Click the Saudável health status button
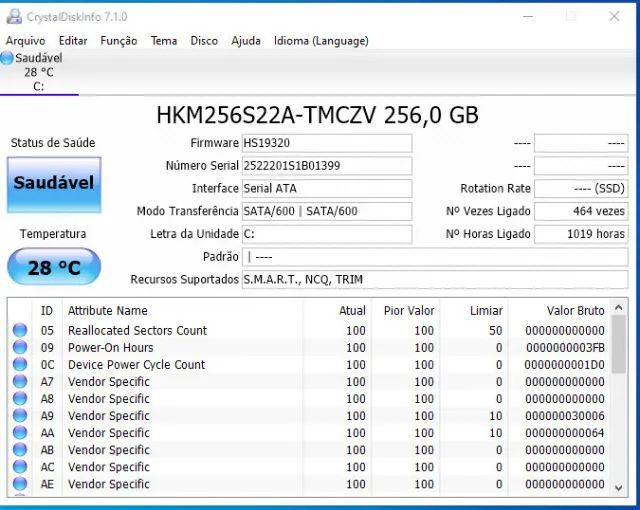Image resolution: width=640 pixels, height=510 pixels. click(54, 184)
